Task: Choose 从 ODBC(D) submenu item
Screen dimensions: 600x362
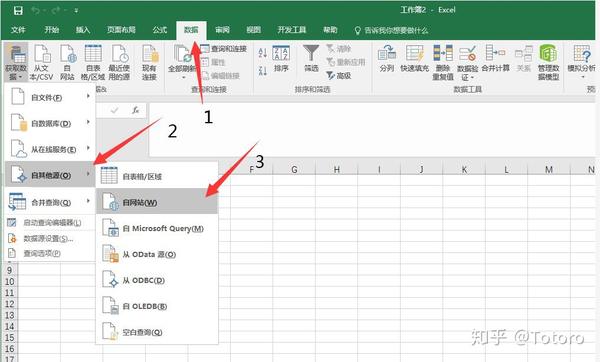Action: 157,280
